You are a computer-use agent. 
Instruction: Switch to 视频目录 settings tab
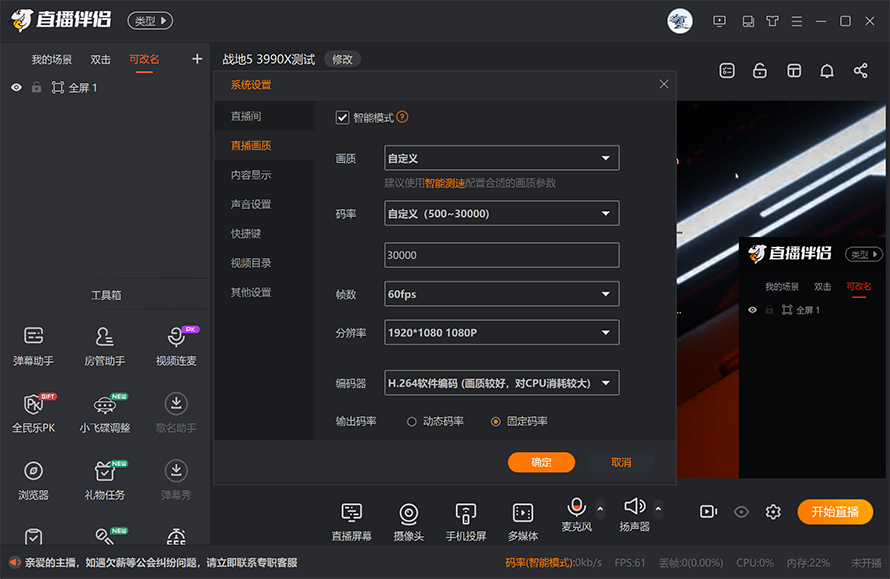click(265, 263)
